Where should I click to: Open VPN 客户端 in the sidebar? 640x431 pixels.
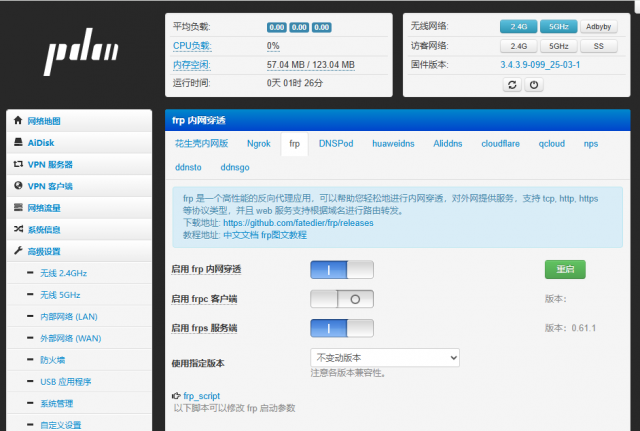79,186
